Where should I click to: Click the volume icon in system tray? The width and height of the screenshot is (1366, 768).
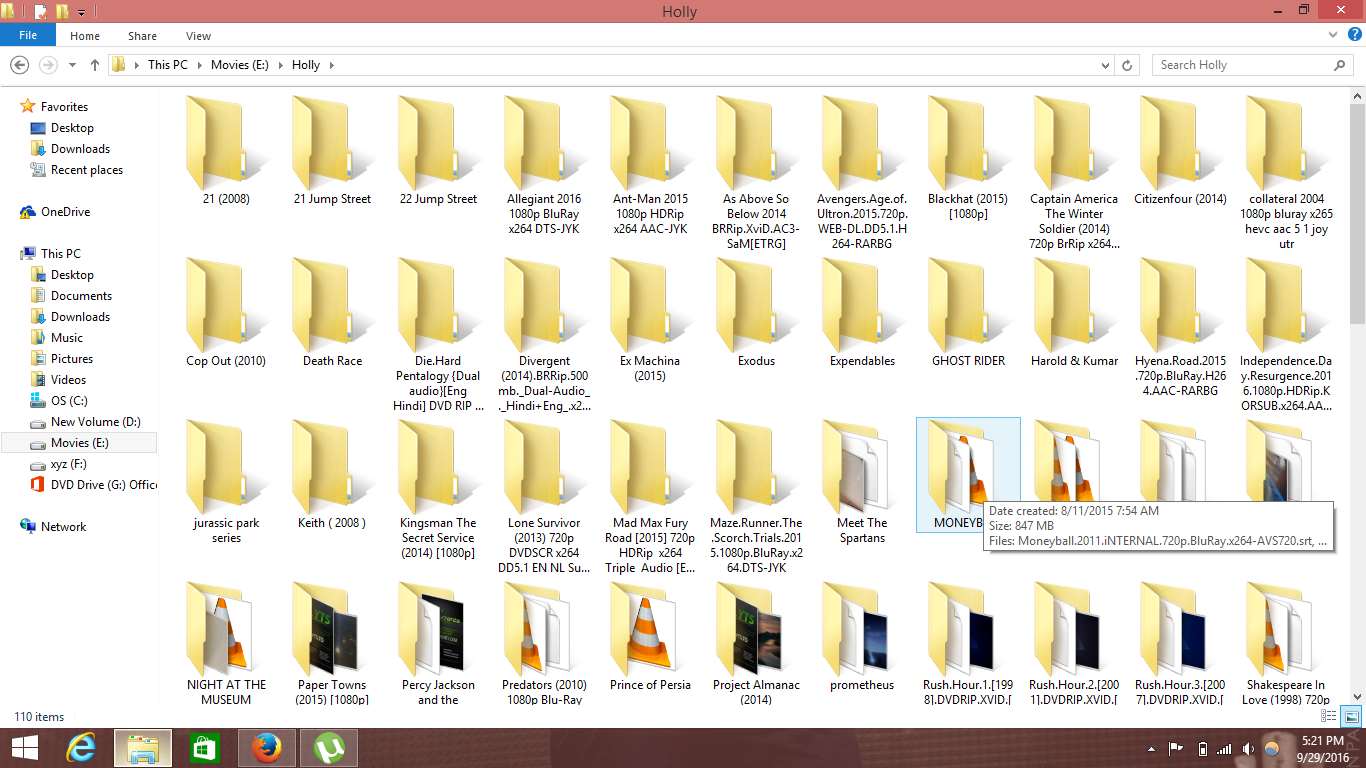[1248, 748]
